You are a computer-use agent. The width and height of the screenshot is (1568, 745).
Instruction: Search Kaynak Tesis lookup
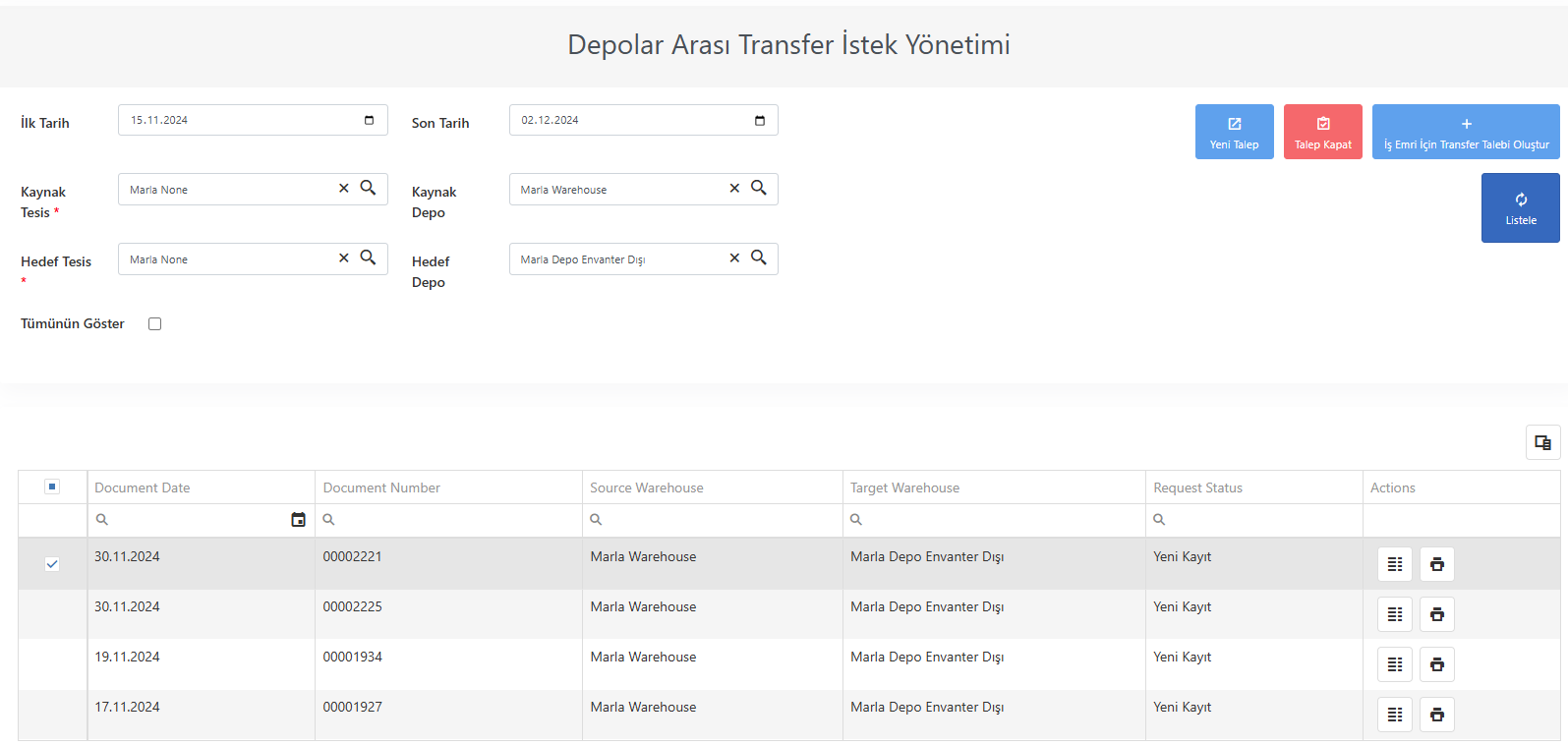coord(368,188)
